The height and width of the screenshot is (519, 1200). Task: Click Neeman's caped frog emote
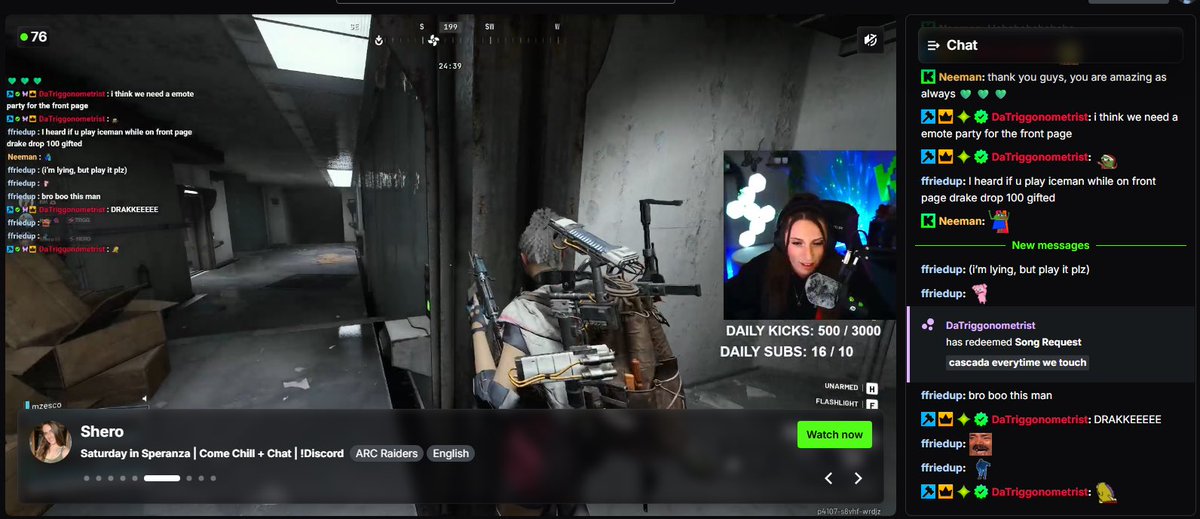pyautogui.click(x=999, y=220)
